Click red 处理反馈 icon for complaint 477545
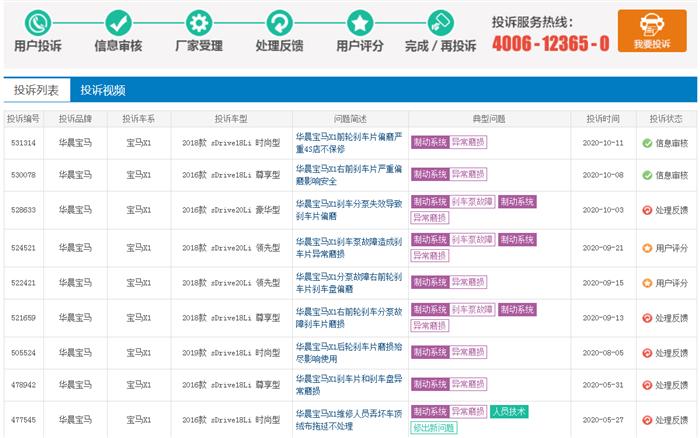 [647, 420]
